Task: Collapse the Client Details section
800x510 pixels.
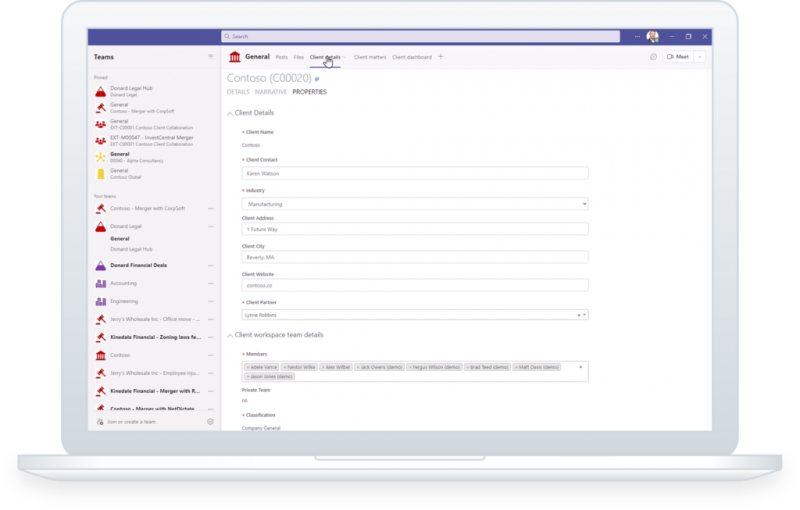Action: [x=229, y=113]
